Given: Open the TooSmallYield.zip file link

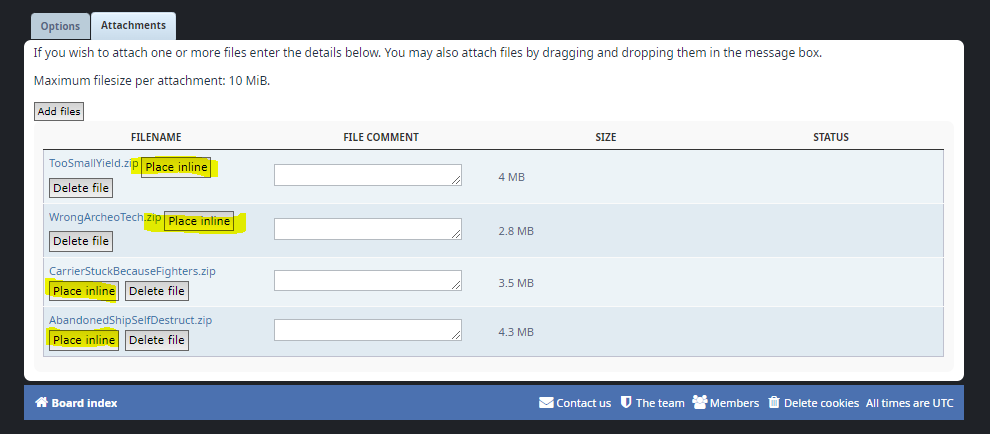Looking at the screenshot, I should pyautogui.click(x=94, y=163).
